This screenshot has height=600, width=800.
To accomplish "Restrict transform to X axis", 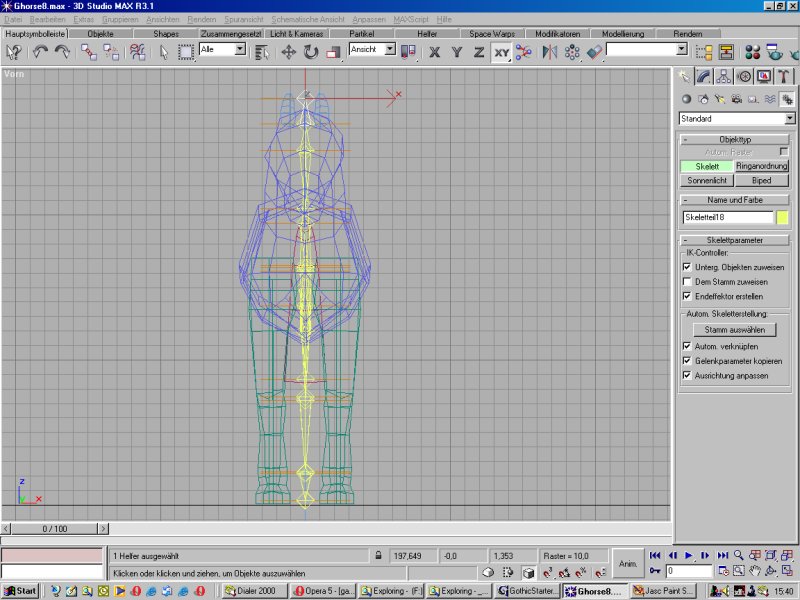I will tap(435, 51).
